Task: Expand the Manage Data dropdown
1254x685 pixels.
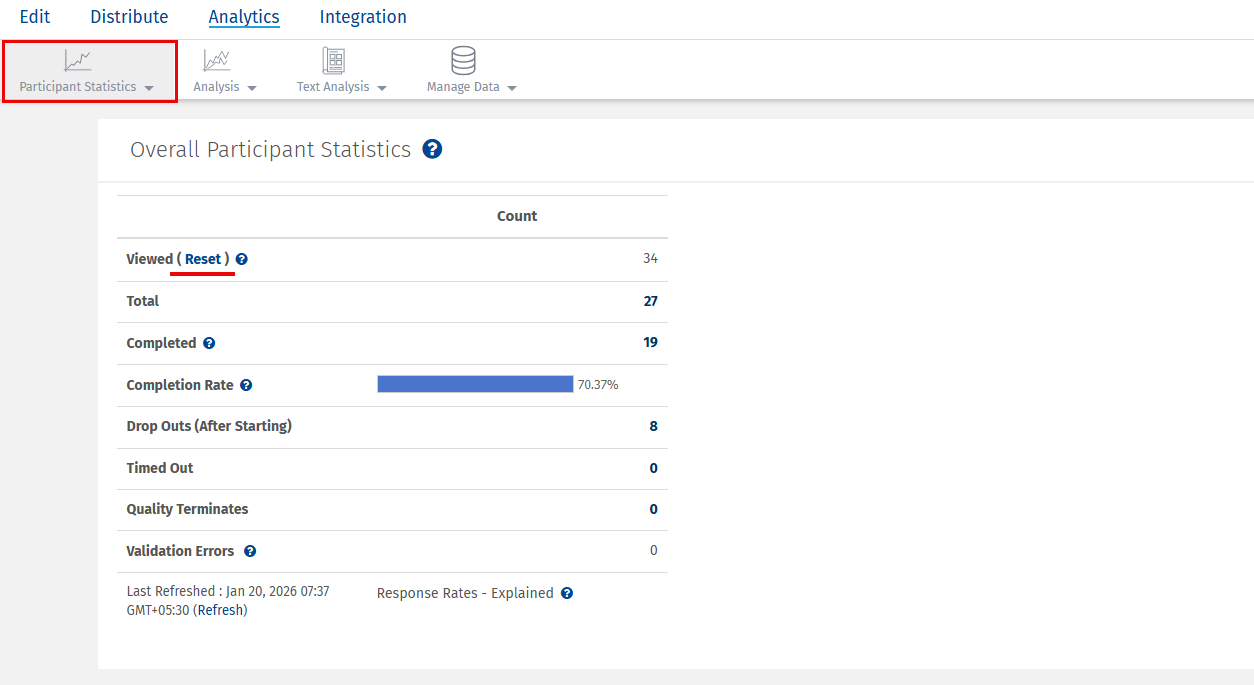Action: 512,87
